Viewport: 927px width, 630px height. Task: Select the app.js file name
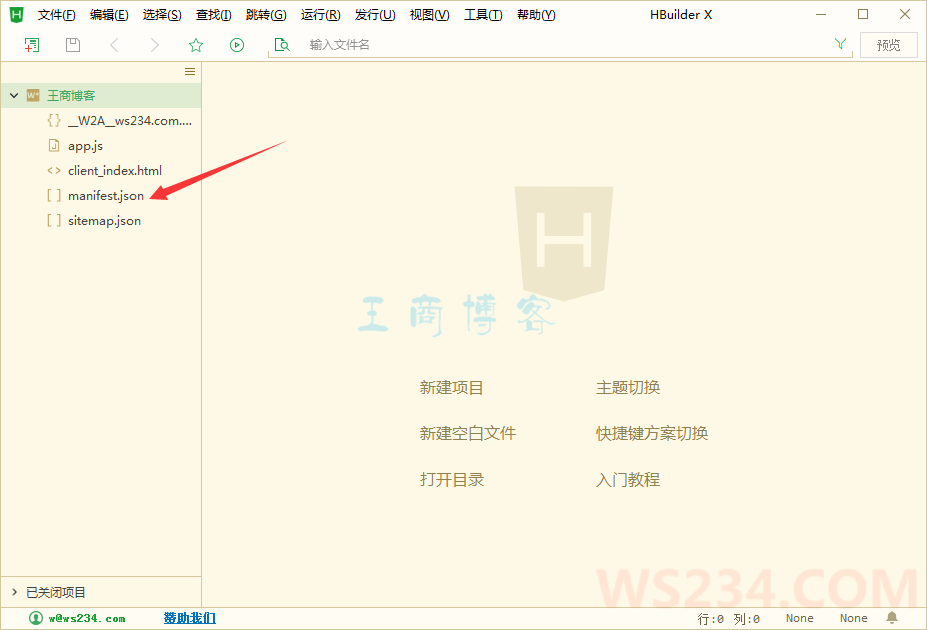(86, 146)
